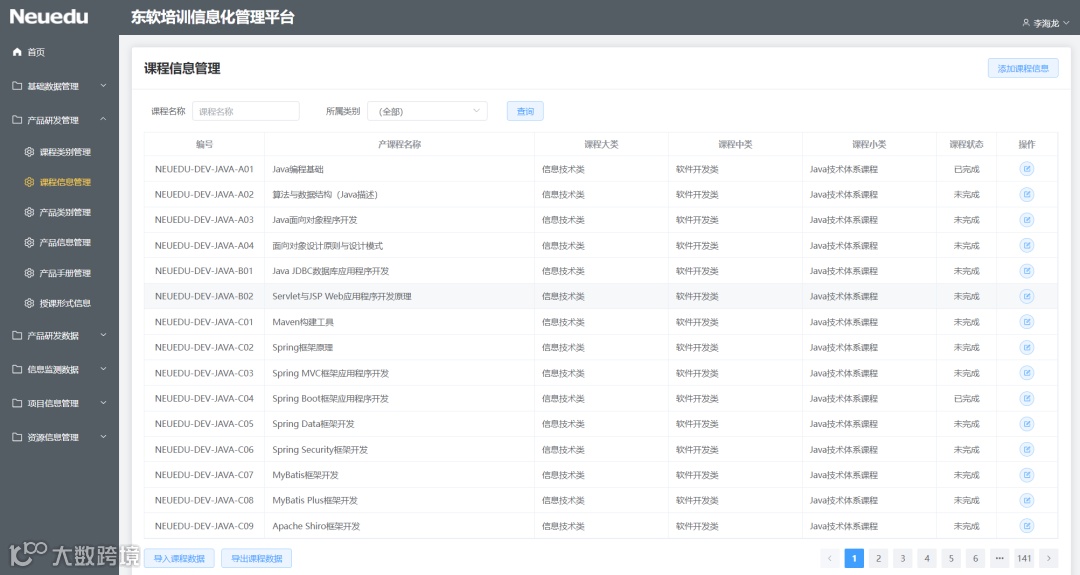This screenshot has width=1080, height=575.
Task: Expand the 基础数据管理 sidebar menu
Action: 59,86
